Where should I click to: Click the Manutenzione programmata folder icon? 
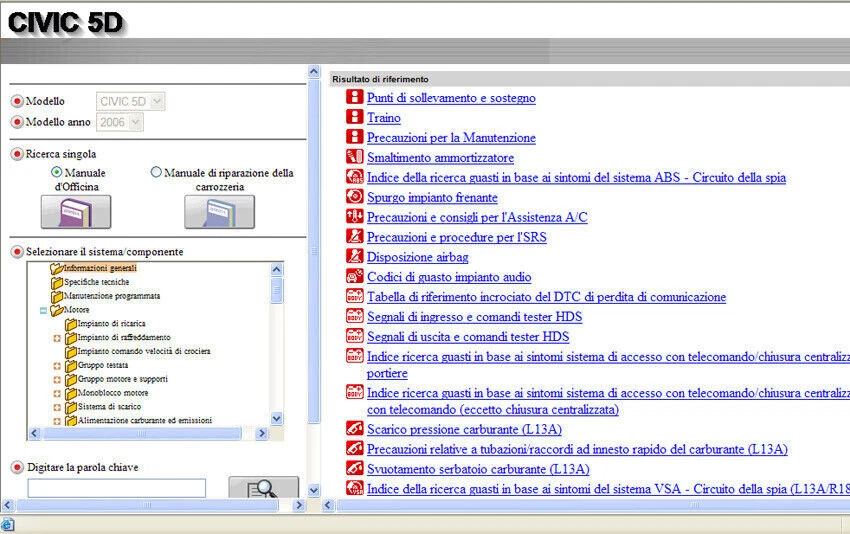coord(56,296)
